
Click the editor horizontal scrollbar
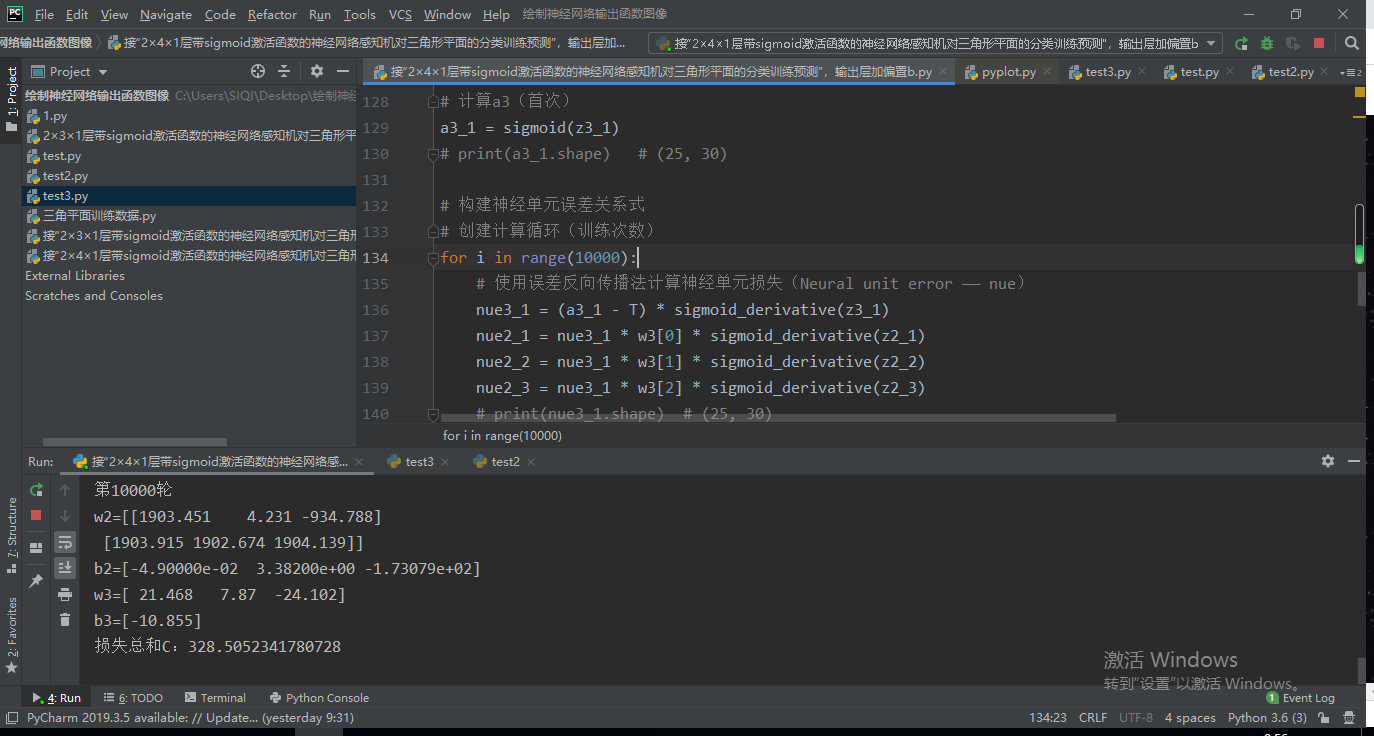(x=778, y=417)
